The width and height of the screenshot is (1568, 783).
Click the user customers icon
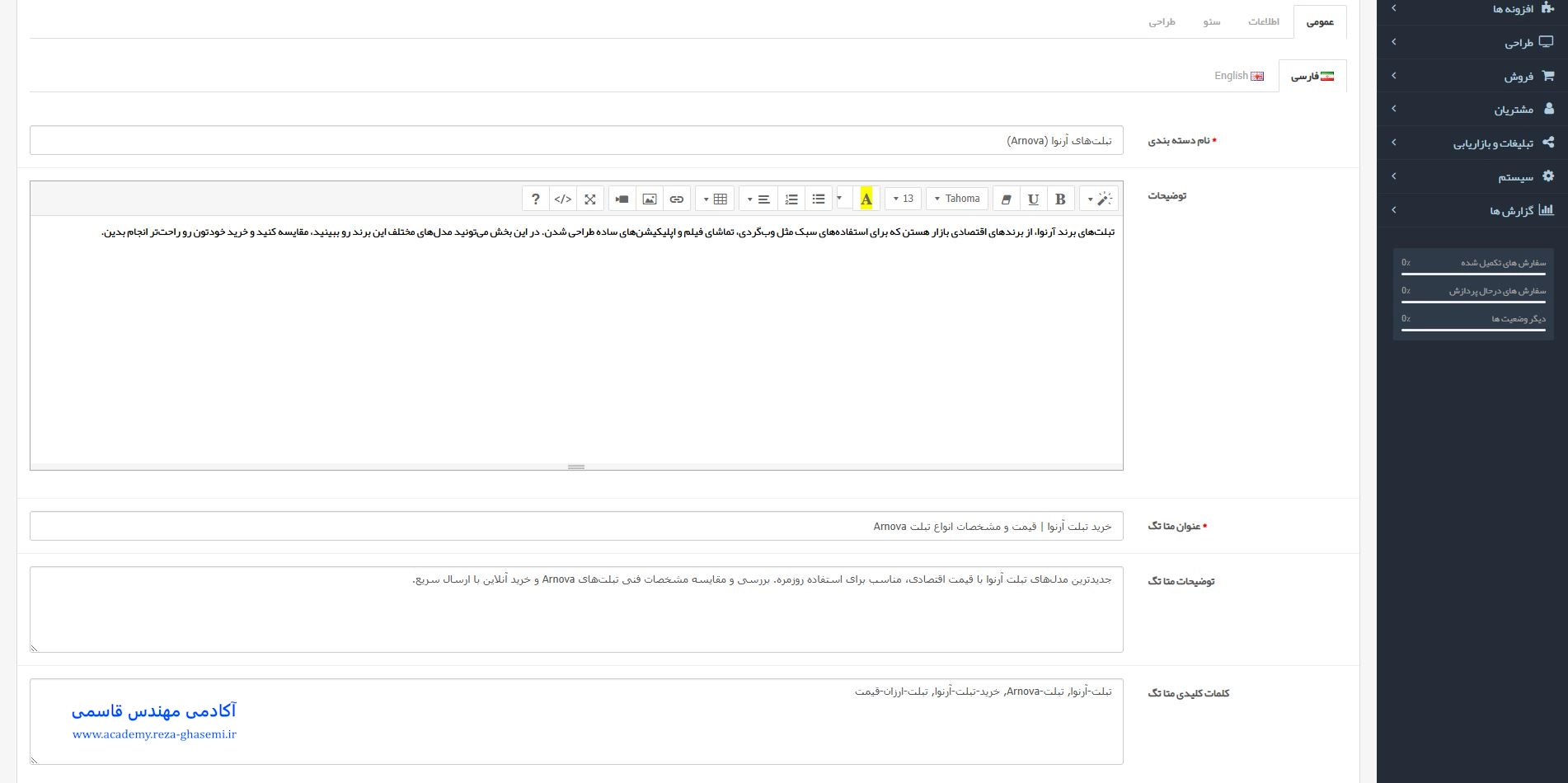1548,108
